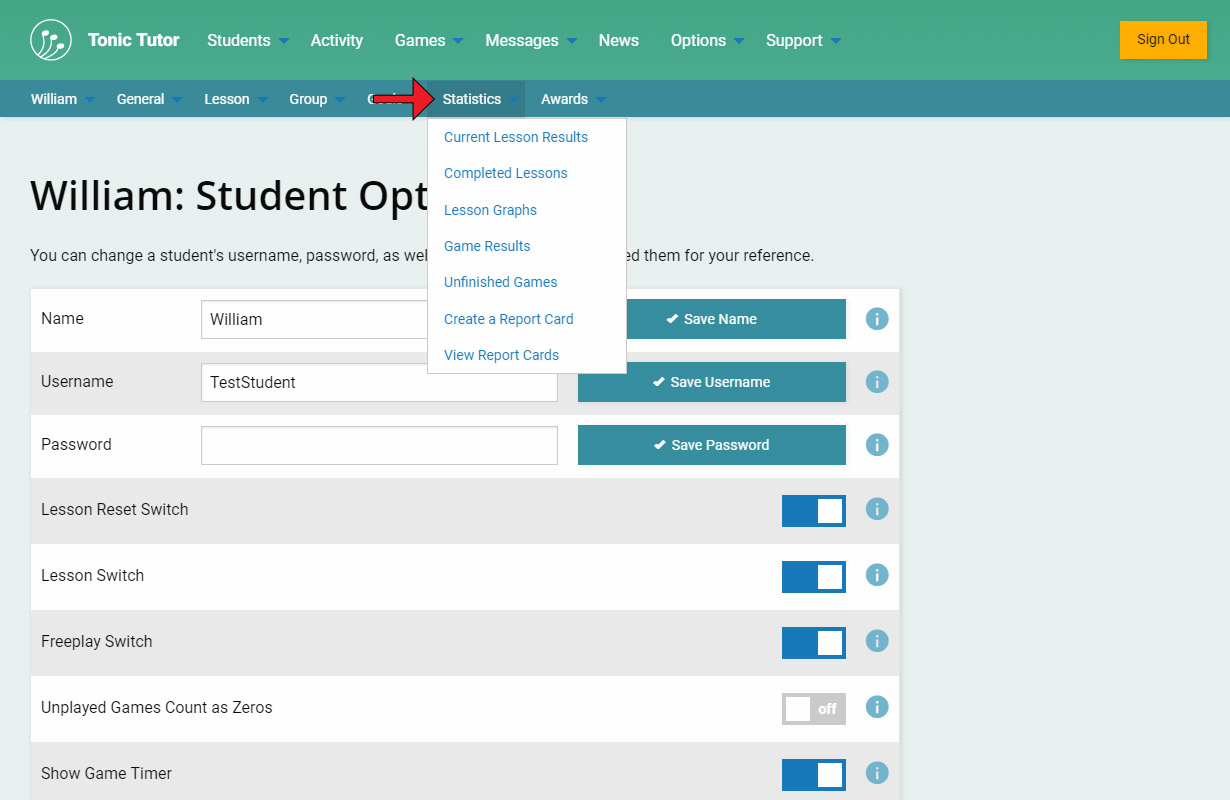
Task: Choose Create a Report Card menu entry
Action: tap(508, 319)
